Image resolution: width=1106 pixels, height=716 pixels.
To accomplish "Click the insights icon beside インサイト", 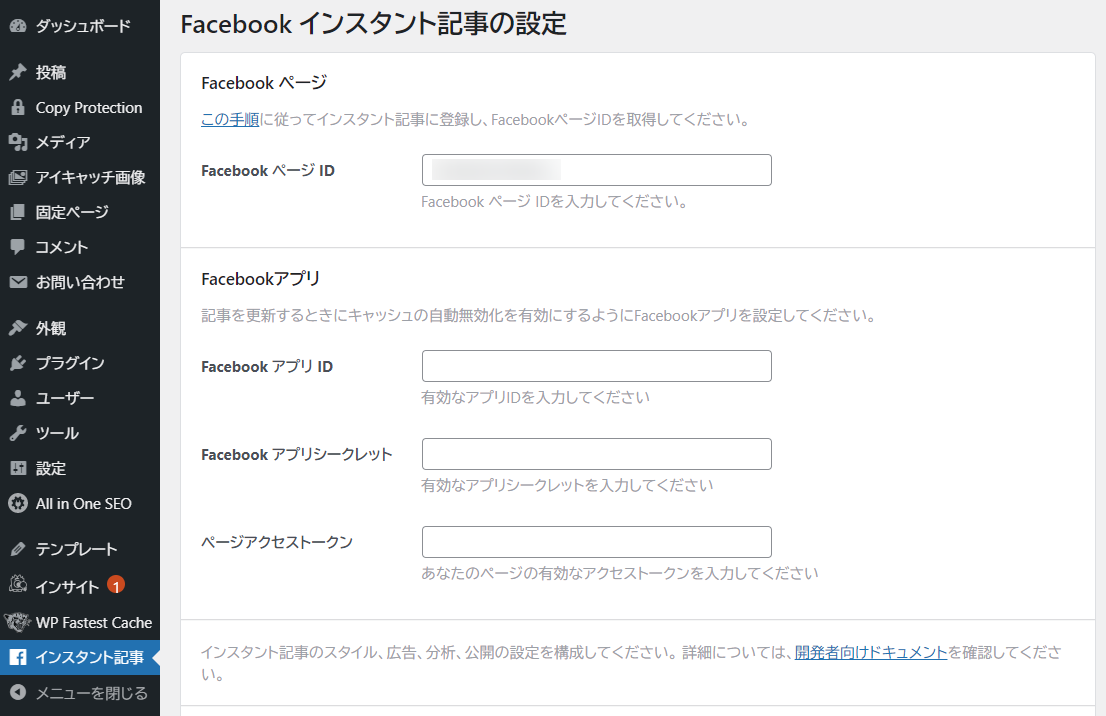I will pos(18,585).
